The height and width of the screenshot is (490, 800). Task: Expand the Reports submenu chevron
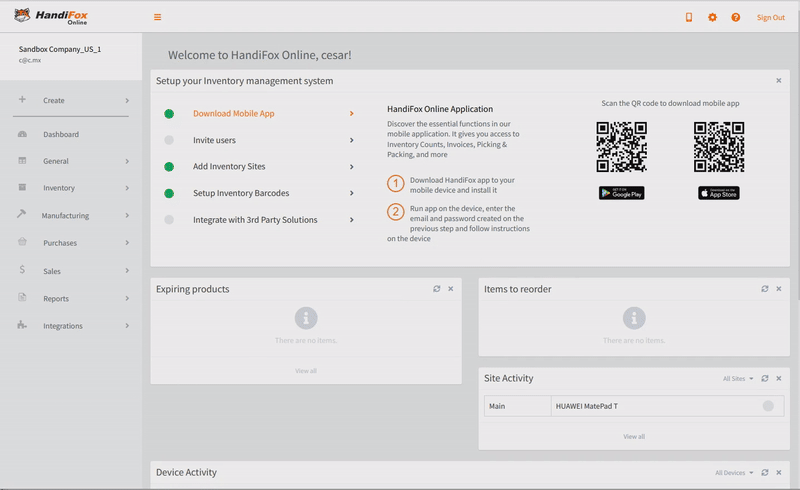(x=127, y=298)
